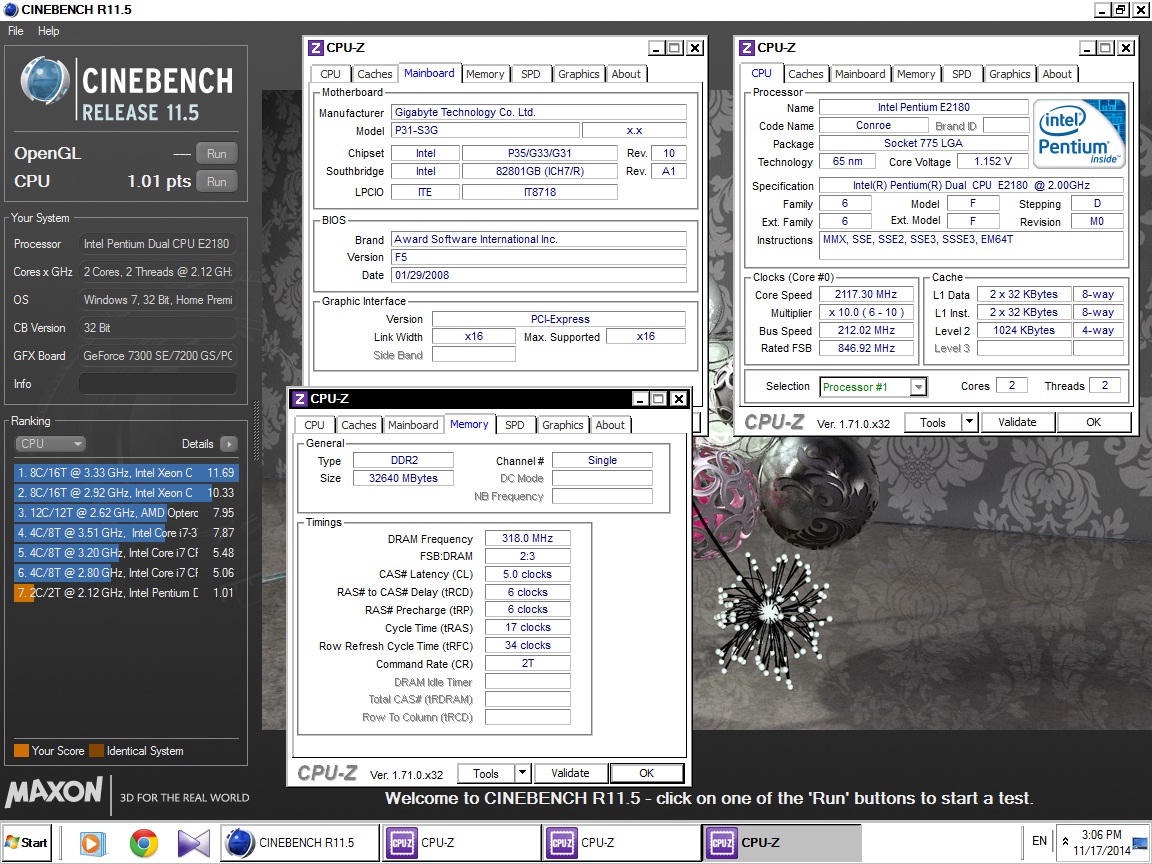The height and width of the screenshot is (864, 1152).
Task: Open Memory tab in Mainboard CPU-Z window
Action: click(x=485, y=74)
